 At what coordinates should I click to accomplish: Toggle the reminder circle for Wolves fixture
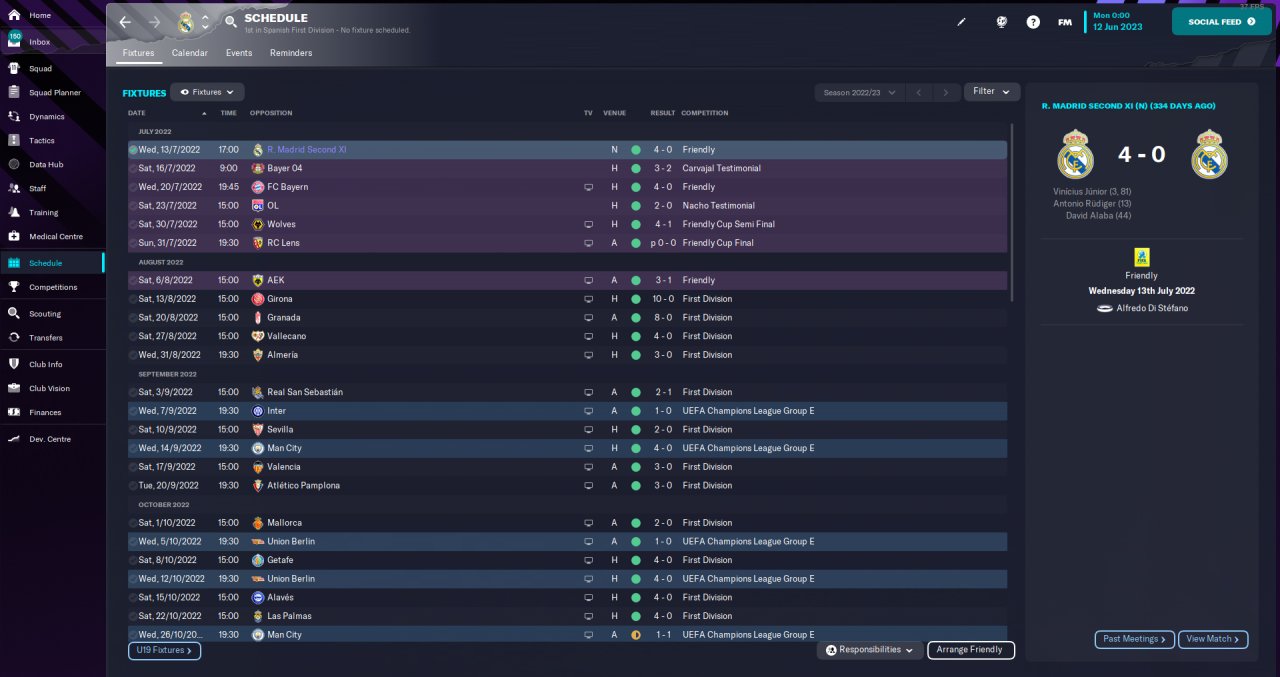133,225
